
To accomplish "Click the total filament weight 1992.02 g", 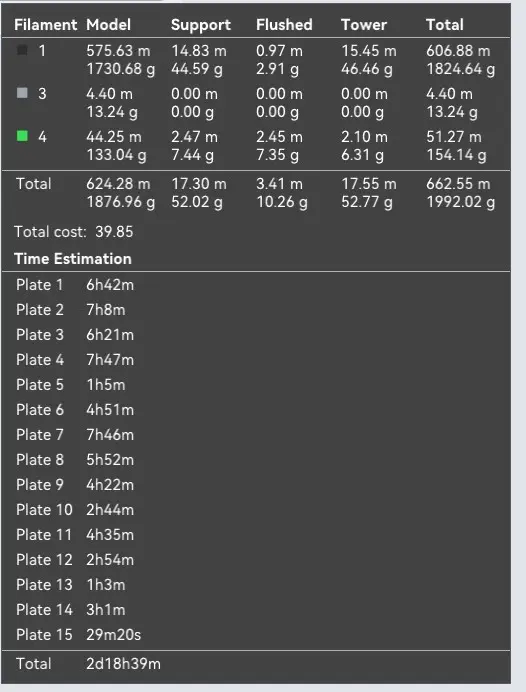I will (460, 203).
